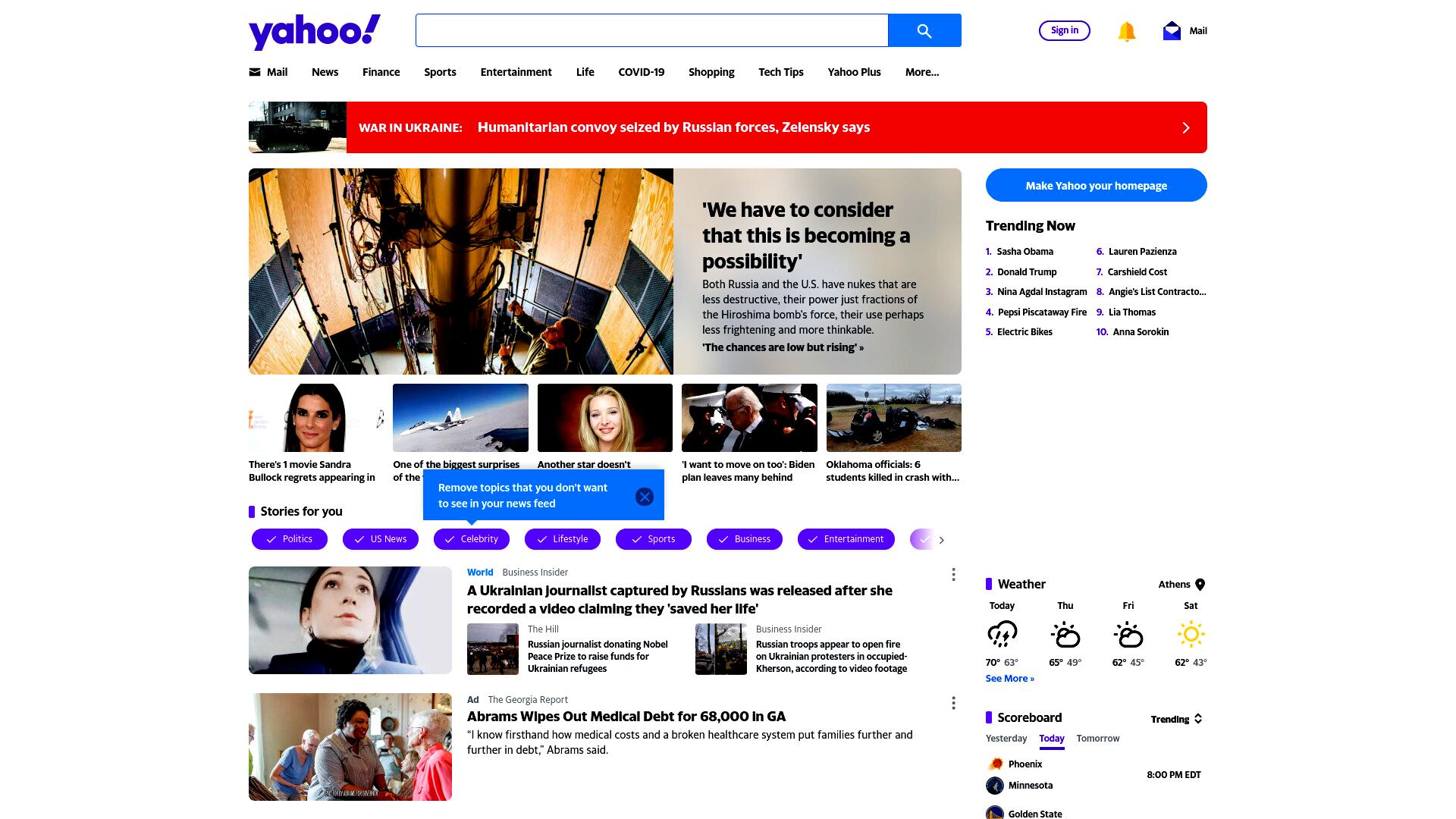The image size is (1456, 819).
Task: Open Mail via the envelope icon top right
Action: (1172, 31)
